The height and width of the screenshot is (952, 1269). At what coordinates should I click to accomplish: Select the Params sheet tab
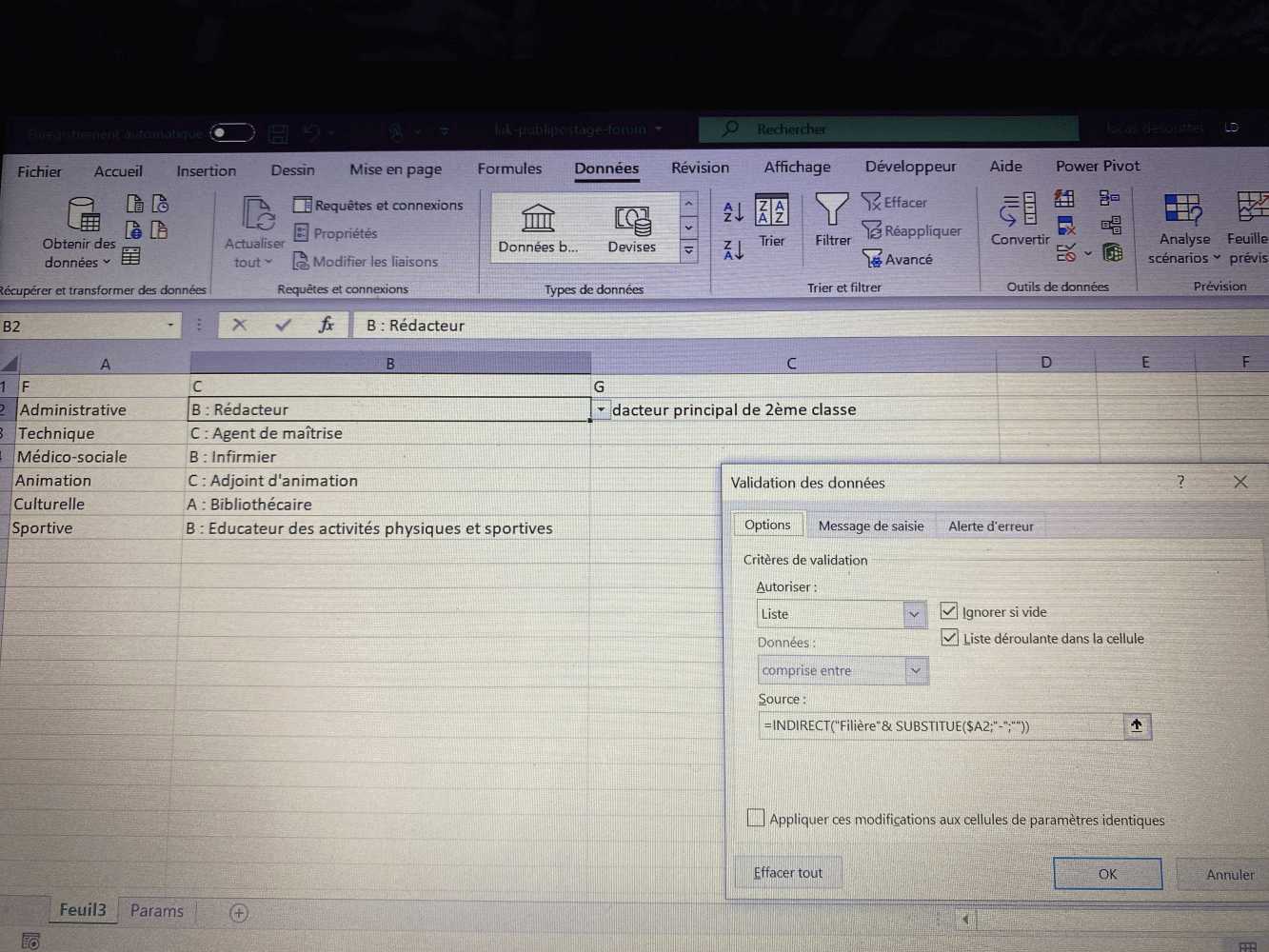pyautogui.click(x=157, y=911)
